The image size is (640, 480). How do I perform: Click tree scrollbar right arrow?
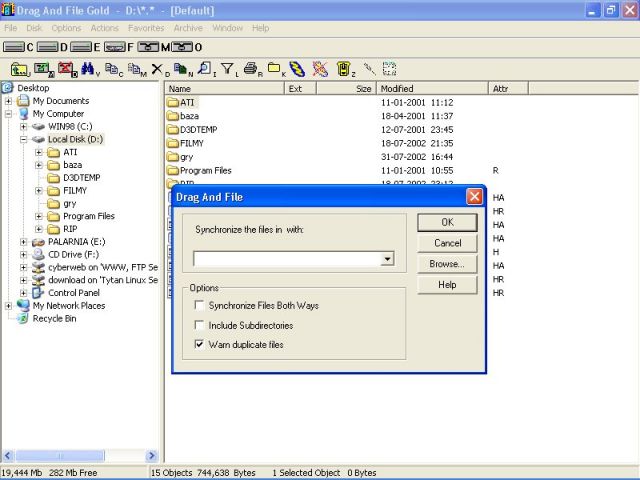pos(152,456)
